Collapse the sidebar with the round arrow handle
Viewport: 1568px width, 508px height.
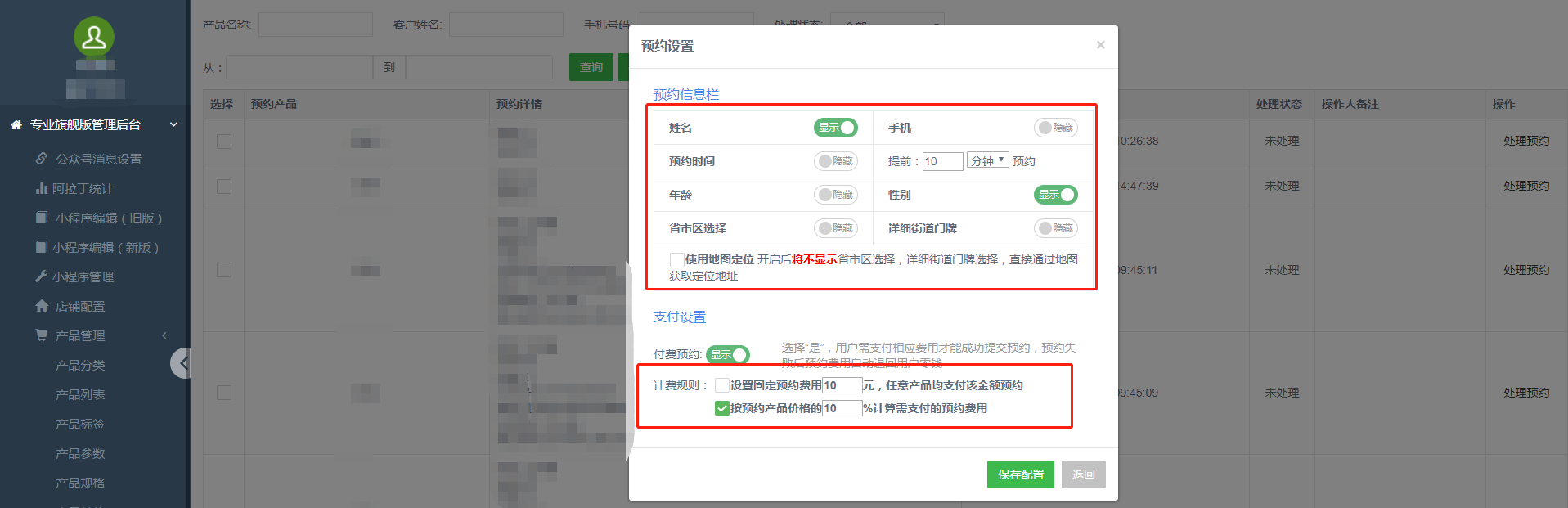click(182, 362)
